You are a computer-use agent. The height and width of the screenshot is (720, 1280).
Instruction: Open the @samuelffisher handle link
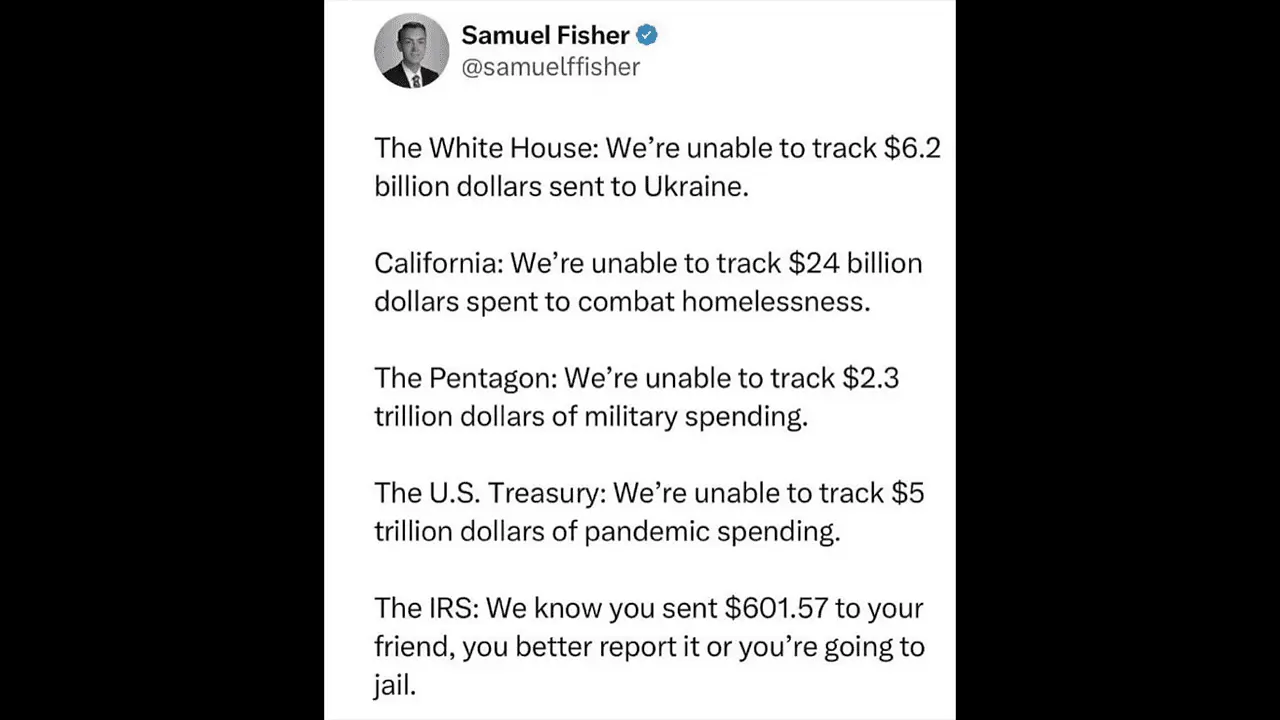tap(550, 67)
